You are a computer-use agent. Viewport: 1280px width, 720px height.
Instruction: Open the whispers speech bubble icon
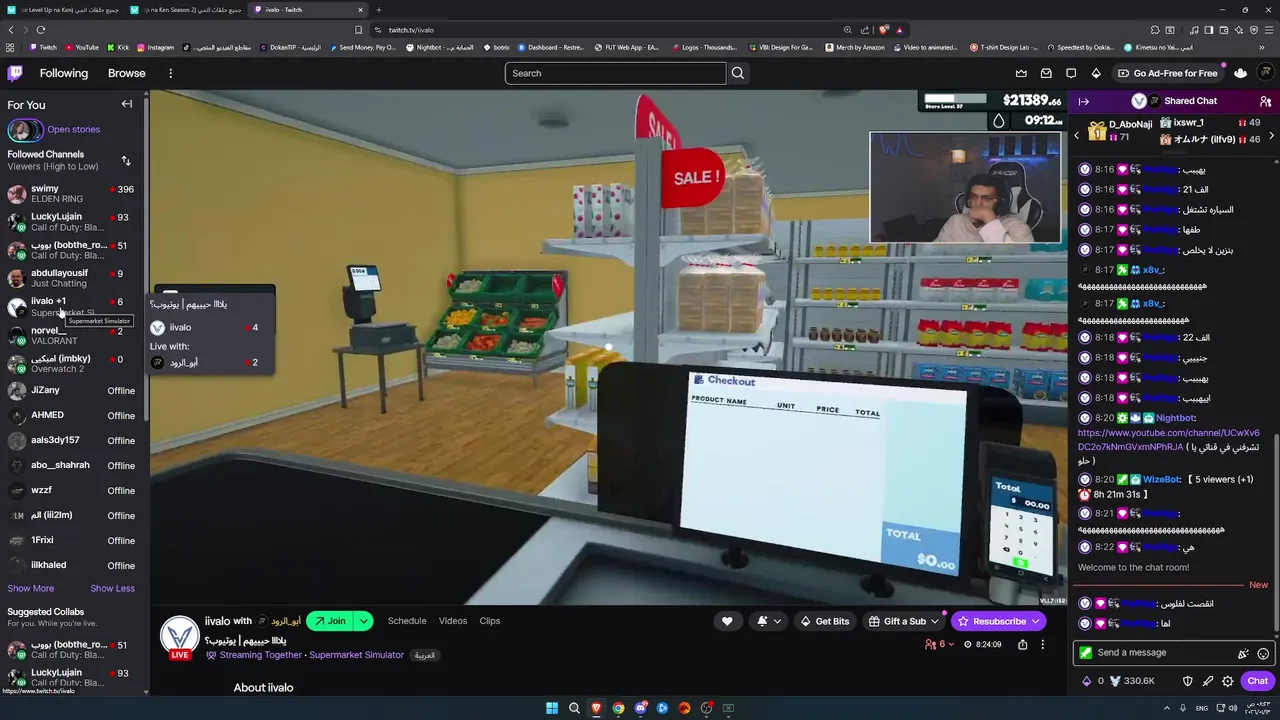1071,73
